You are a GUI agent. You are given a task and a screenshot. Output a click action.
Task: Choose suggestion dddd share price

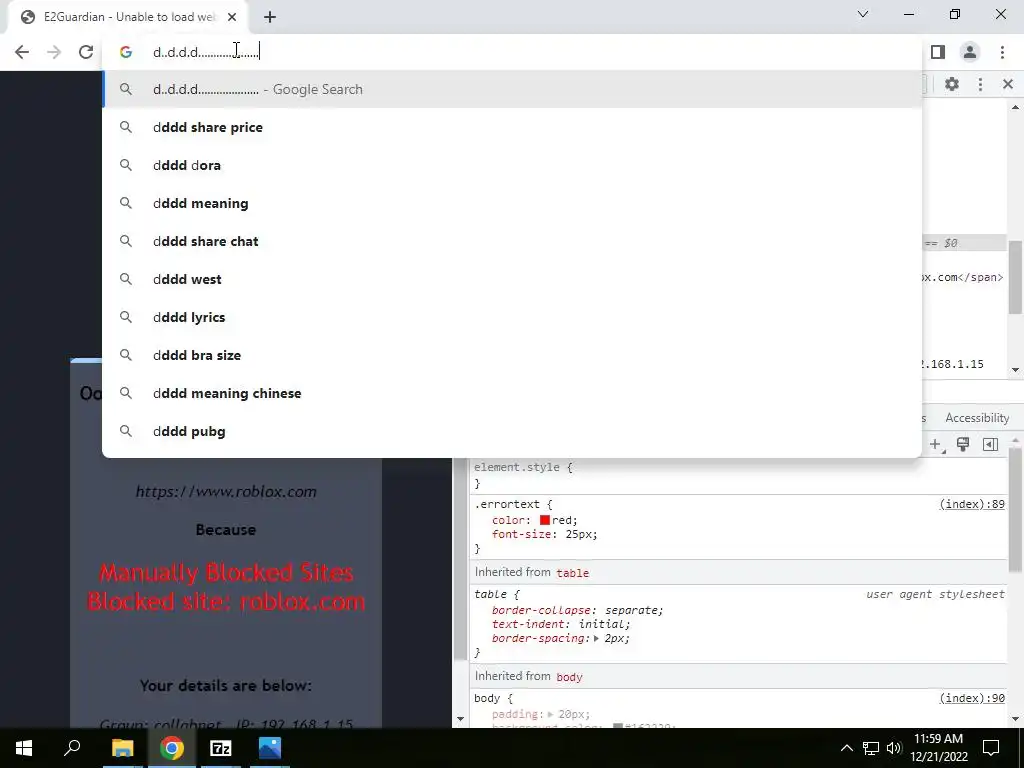512,127
